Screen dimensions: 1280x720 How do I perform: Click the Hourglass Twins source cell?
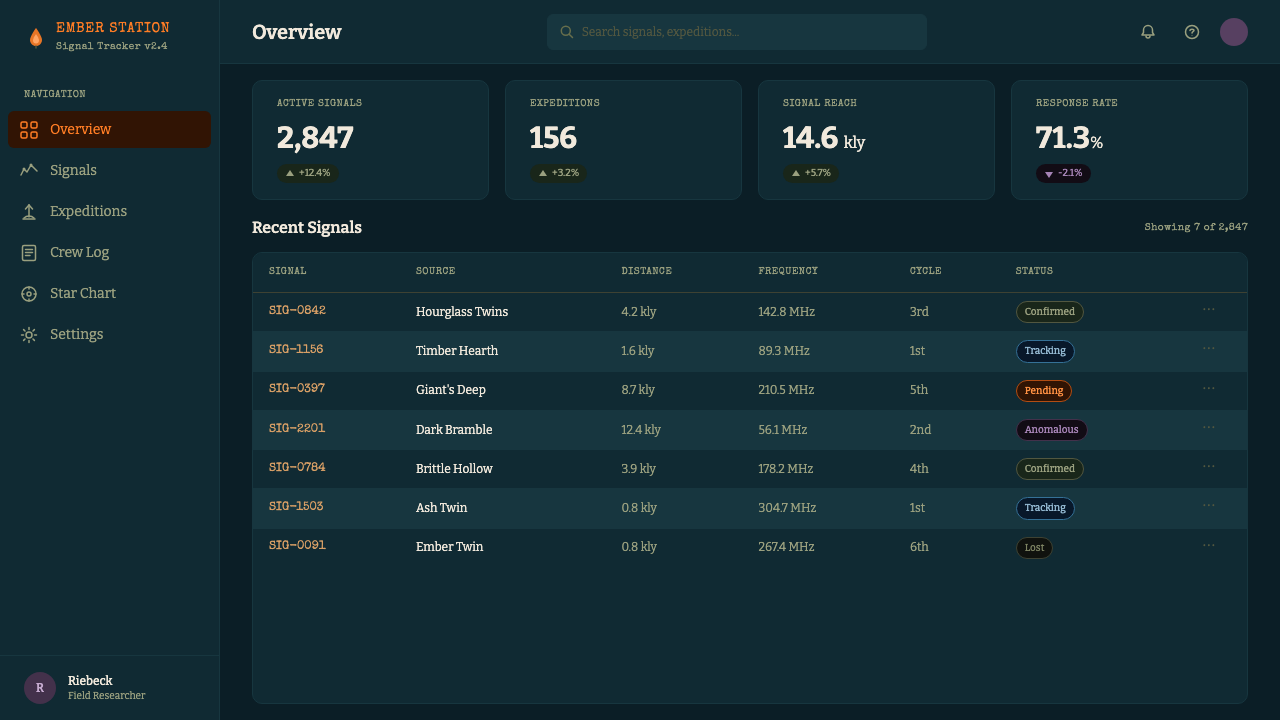(x=462, y=312)
